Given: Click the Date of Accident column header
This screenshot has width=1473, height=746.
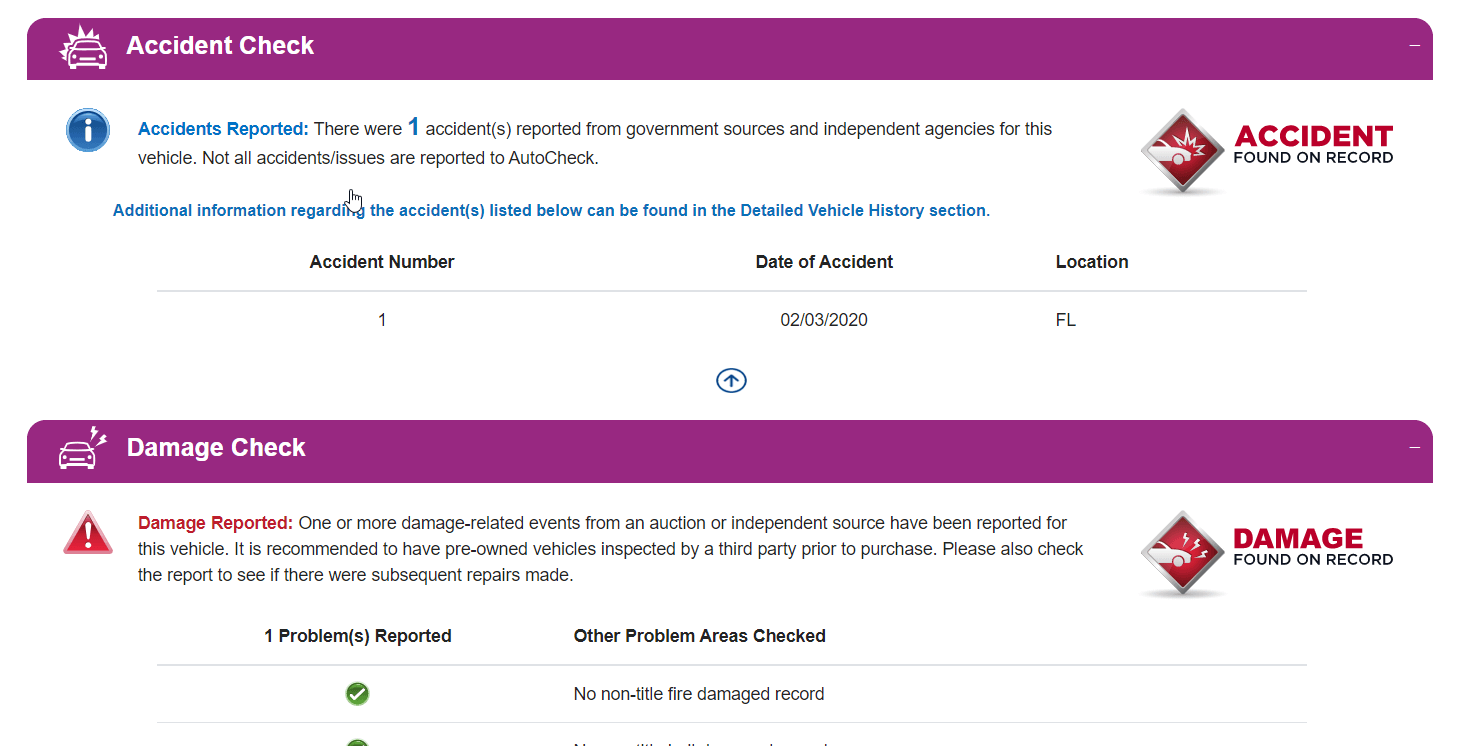Looking at the screenshot, I should pyautogui.click(x=824, y=262).
